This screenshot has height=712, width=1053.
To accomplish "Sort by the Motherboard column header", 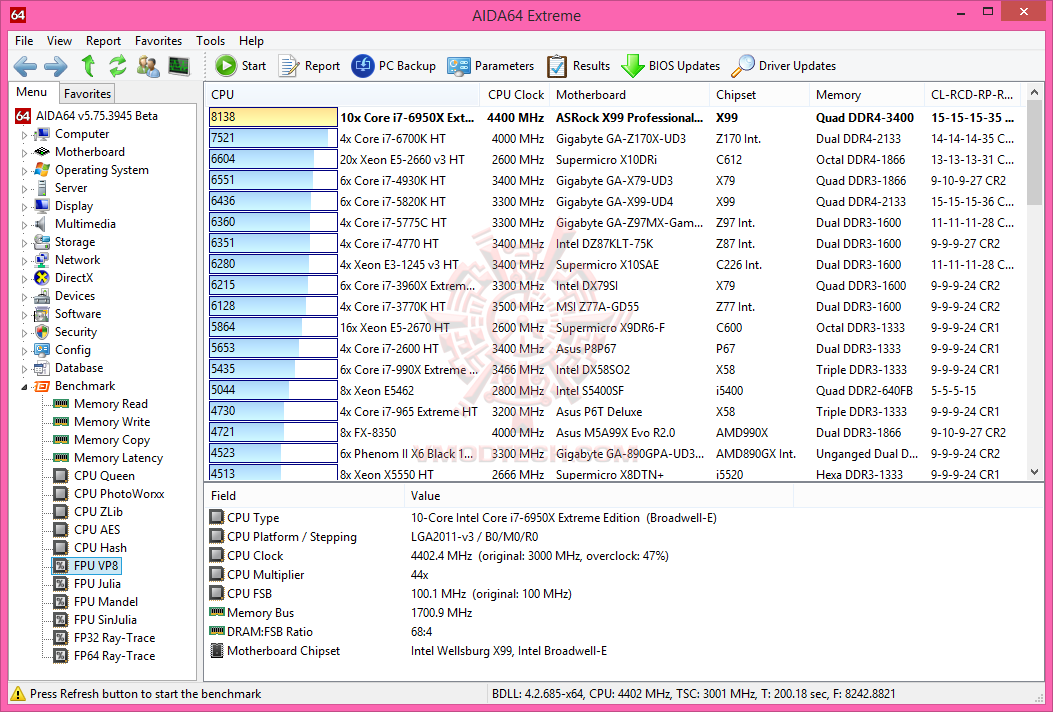I will pos(629,95).
